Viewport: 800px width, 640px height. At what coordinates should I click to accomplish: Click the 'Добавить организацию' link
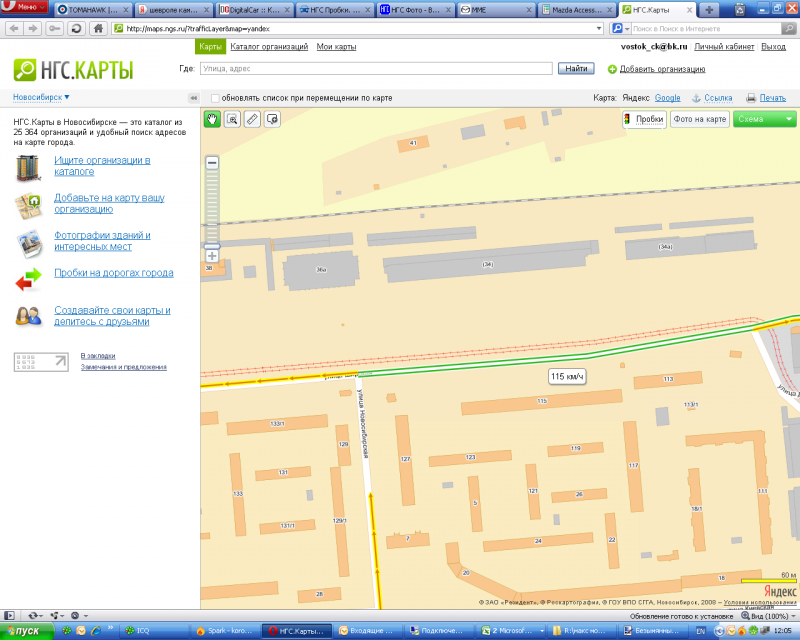coord(662,69)
